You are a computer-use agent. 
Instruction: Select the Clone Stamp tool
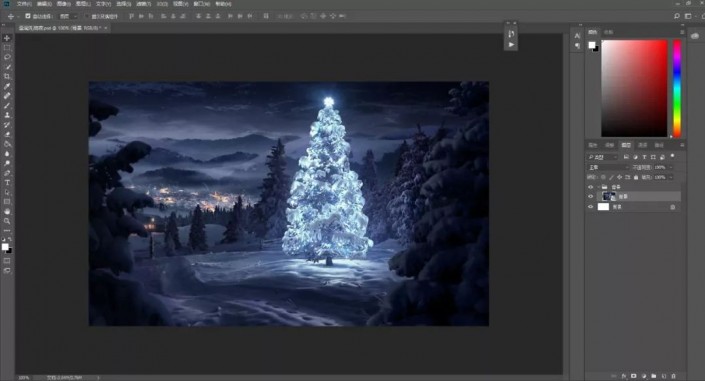(x=7, y=115)
